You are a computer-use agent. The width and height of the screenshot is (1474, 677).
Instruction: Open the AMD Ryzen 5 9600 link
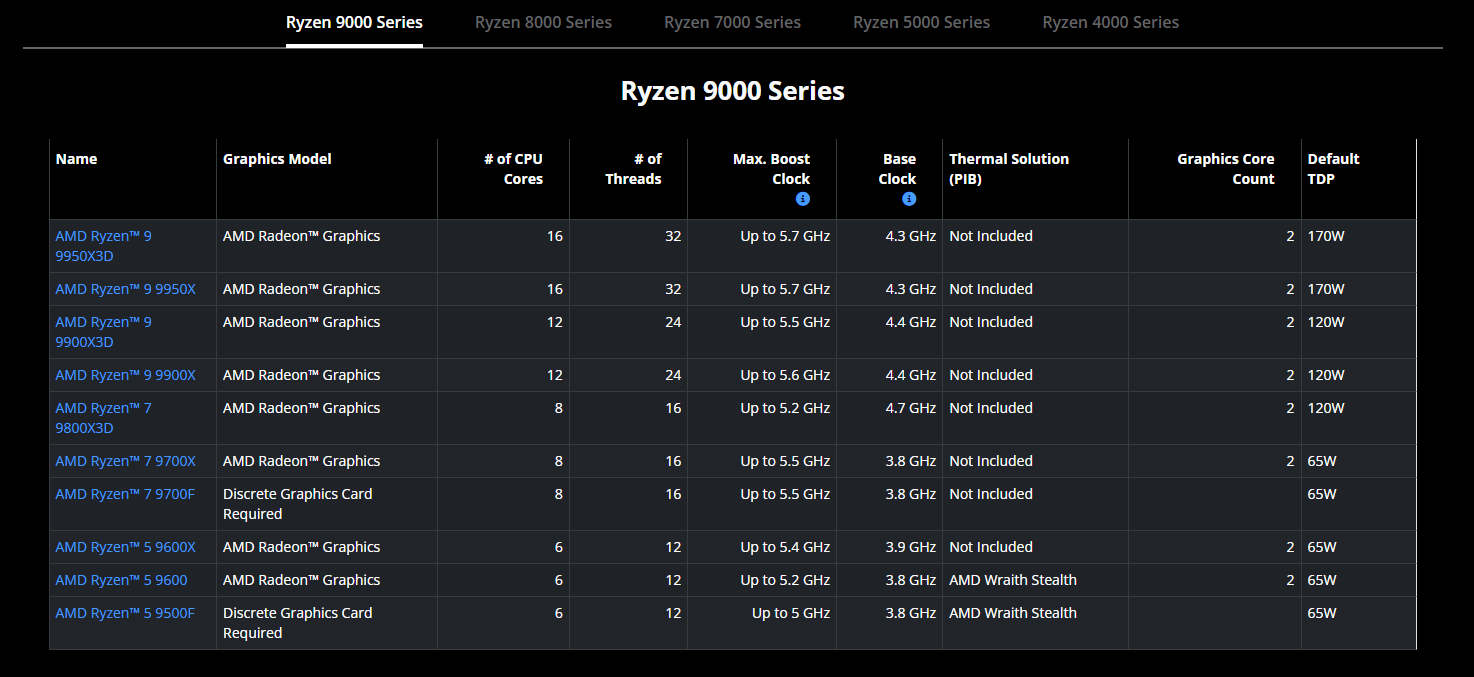pyautogui.click(x=121, y=580)
